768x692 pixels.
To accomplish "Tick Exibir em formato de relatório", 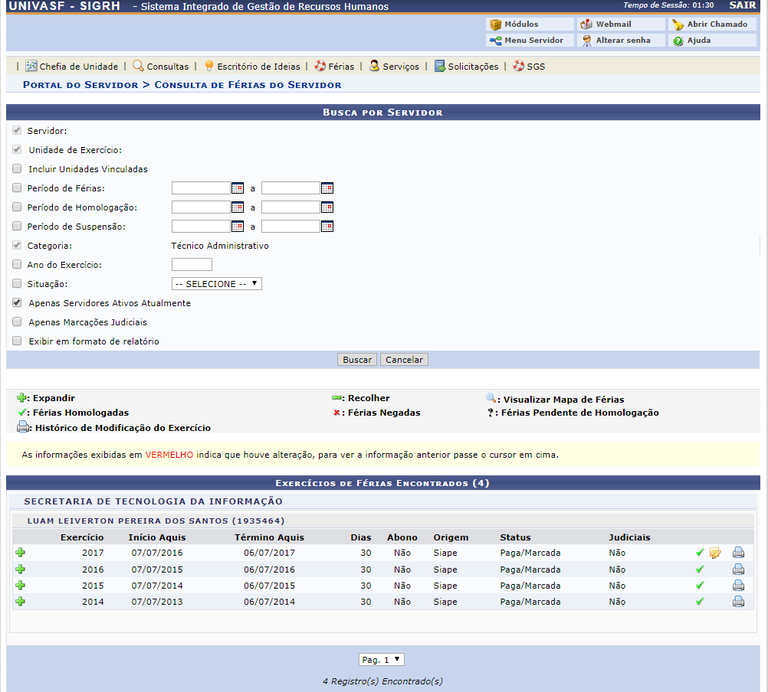I will 17,341.
